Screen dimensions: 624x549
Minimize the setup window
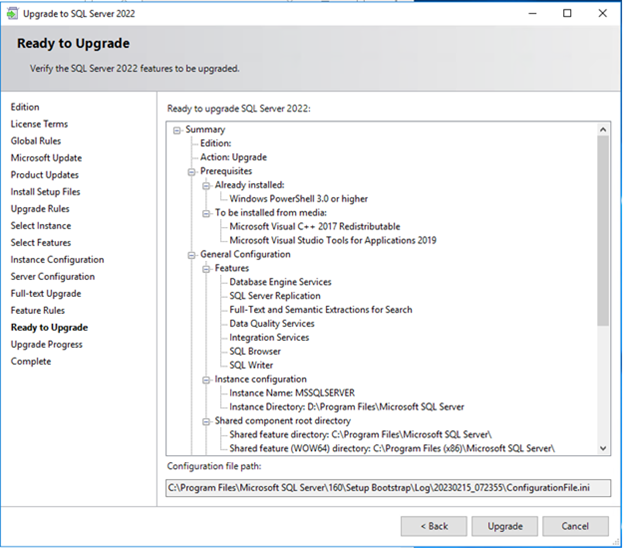(x=532, y=14)
